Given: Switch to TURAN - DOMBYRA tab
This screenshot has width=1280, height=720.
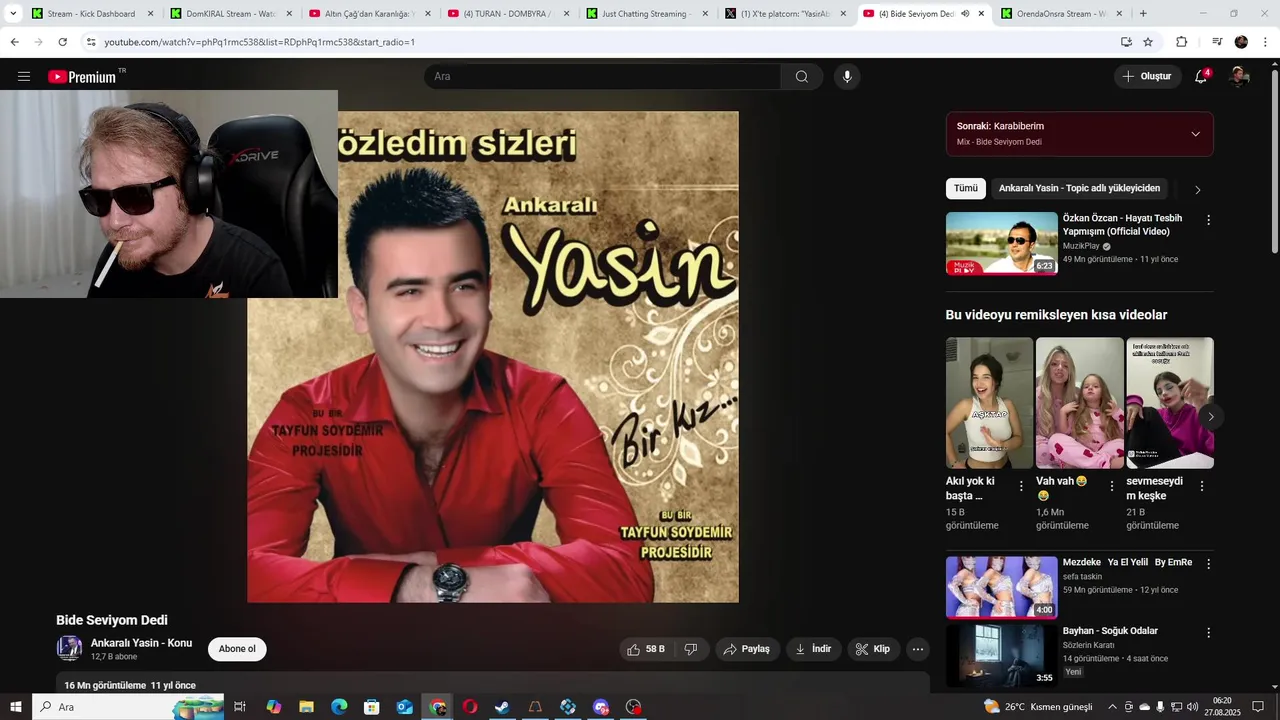Looking at the screenshot, I should [x=507, y=14].
